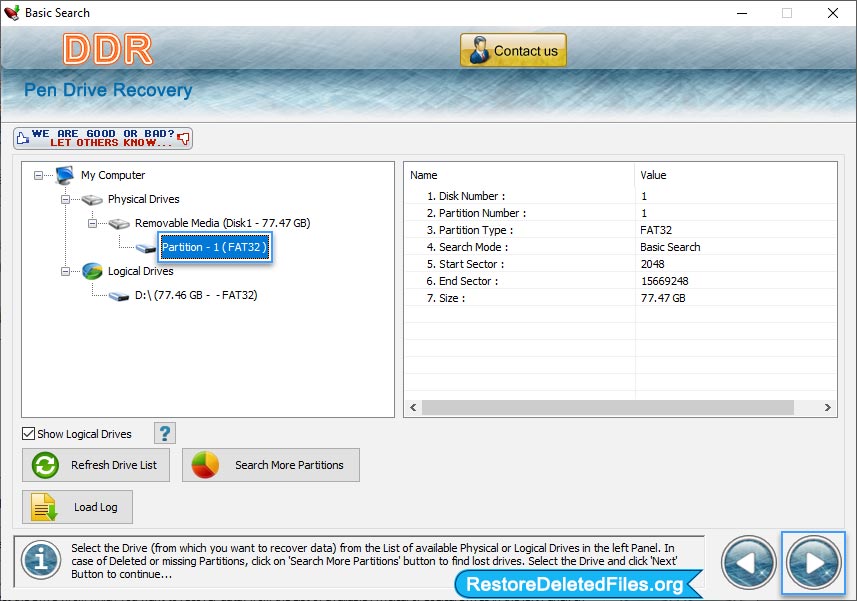Click the right arrow of details scrollbar

pos(827,408)
